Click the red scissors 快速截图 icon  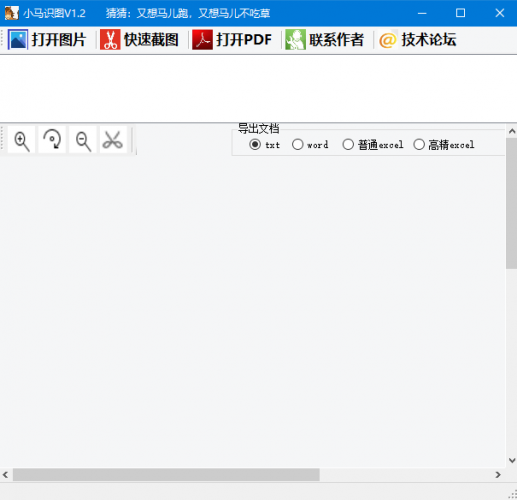tap(110, 40)
